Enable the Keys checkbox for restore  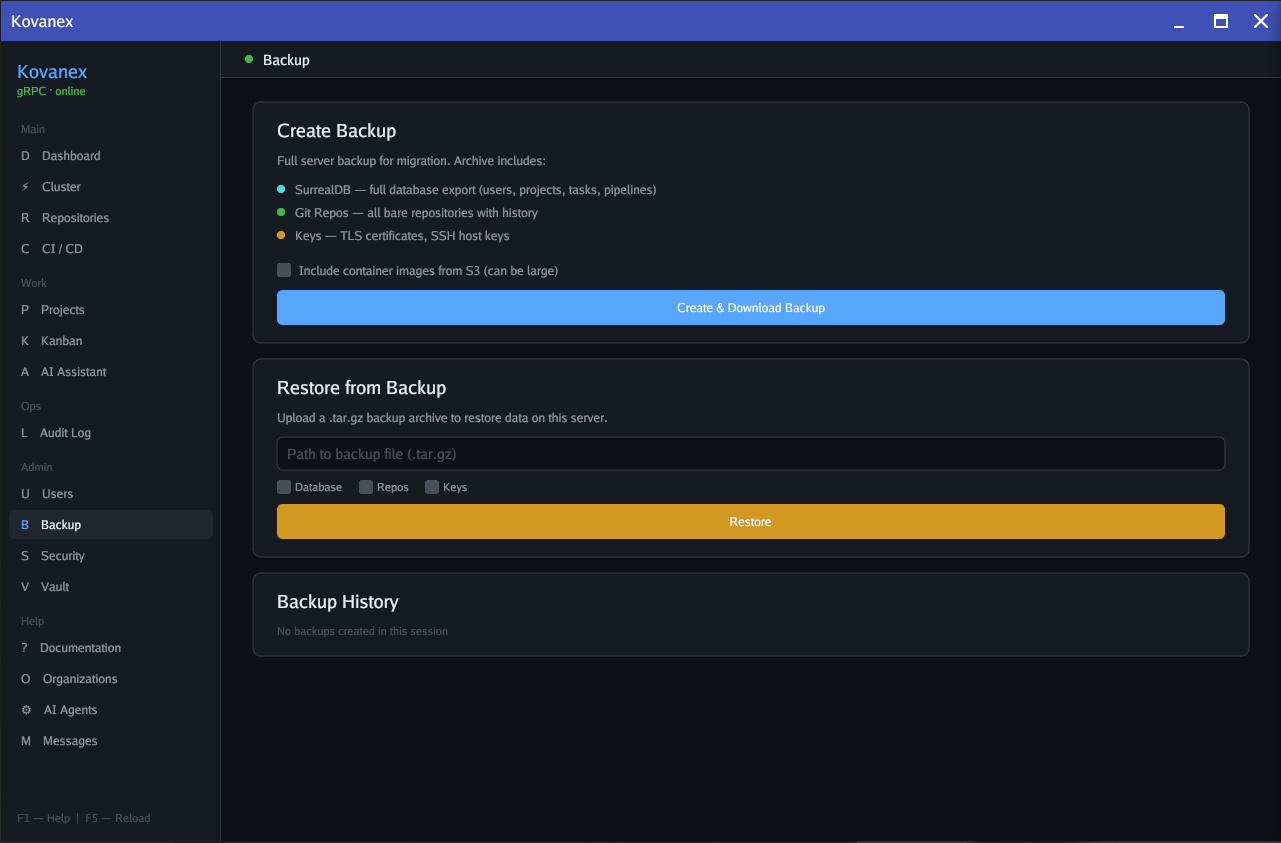point(431,486)
